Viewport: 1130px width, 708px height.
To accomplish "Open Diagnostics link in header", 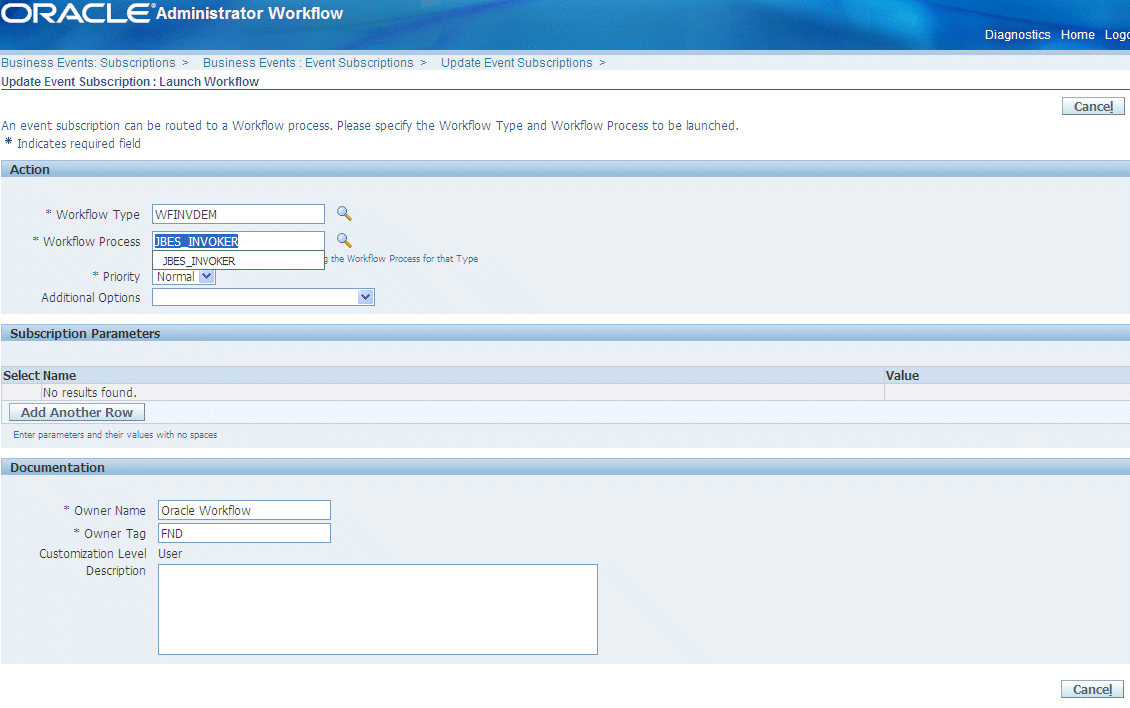I will pos(1018,35).
